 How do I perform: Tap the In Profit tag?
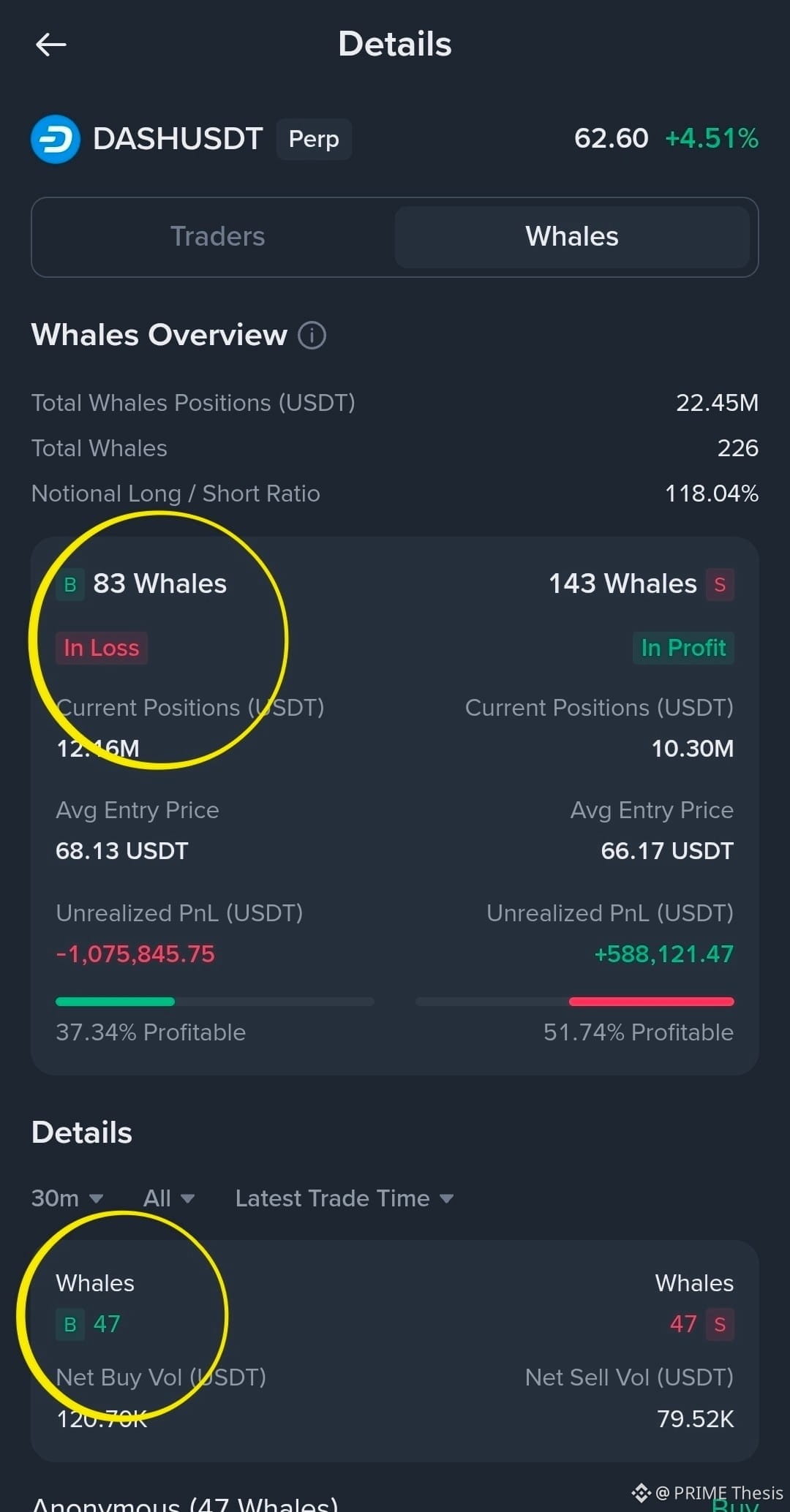pos(683,648)
